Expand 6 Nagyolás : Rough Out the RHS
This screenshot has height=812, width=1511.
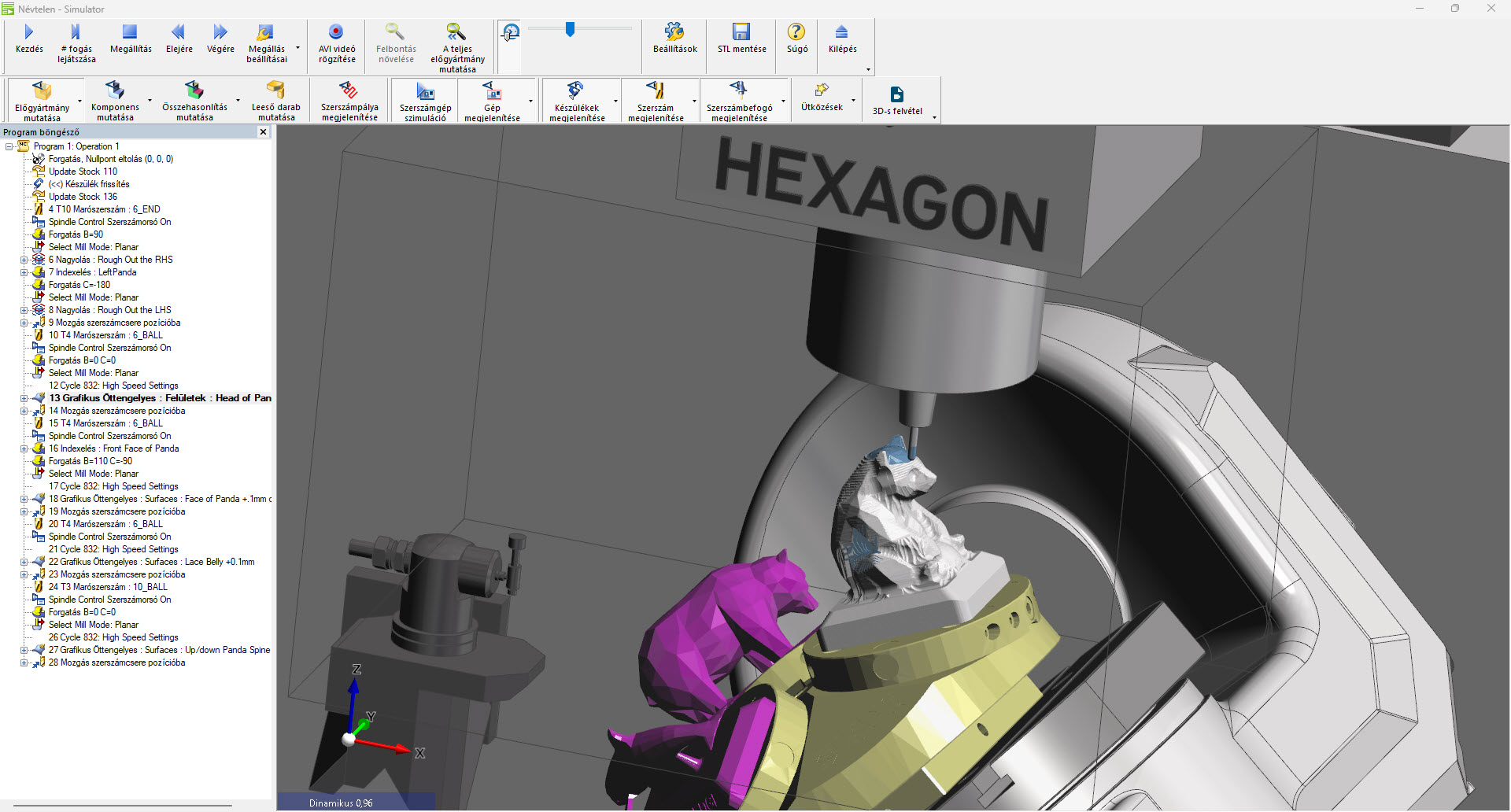coord(24,260)
